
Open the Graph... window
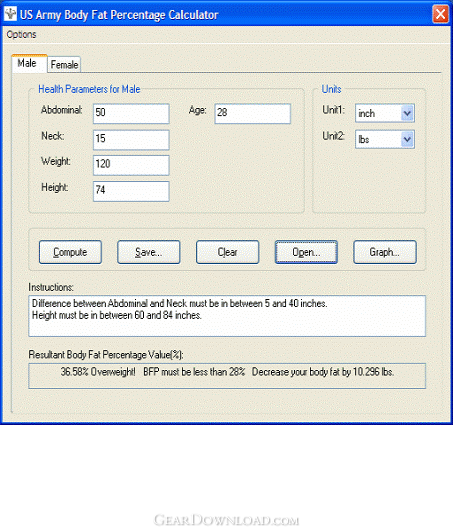(385, 252)
